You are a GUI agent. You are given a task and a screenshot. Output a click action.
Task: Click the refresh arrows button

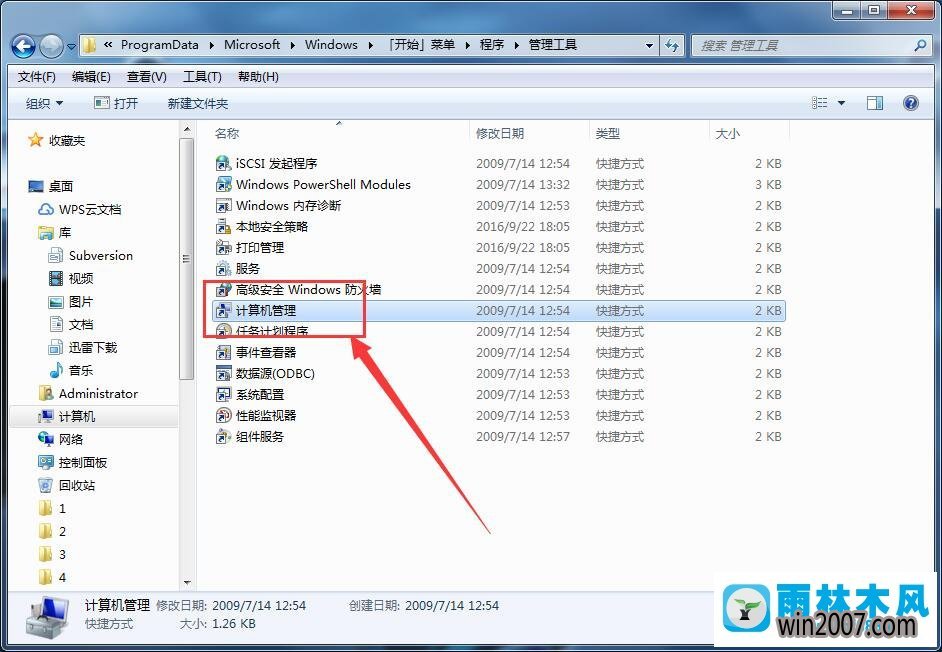pyautogui.click(x=672, y=45)
